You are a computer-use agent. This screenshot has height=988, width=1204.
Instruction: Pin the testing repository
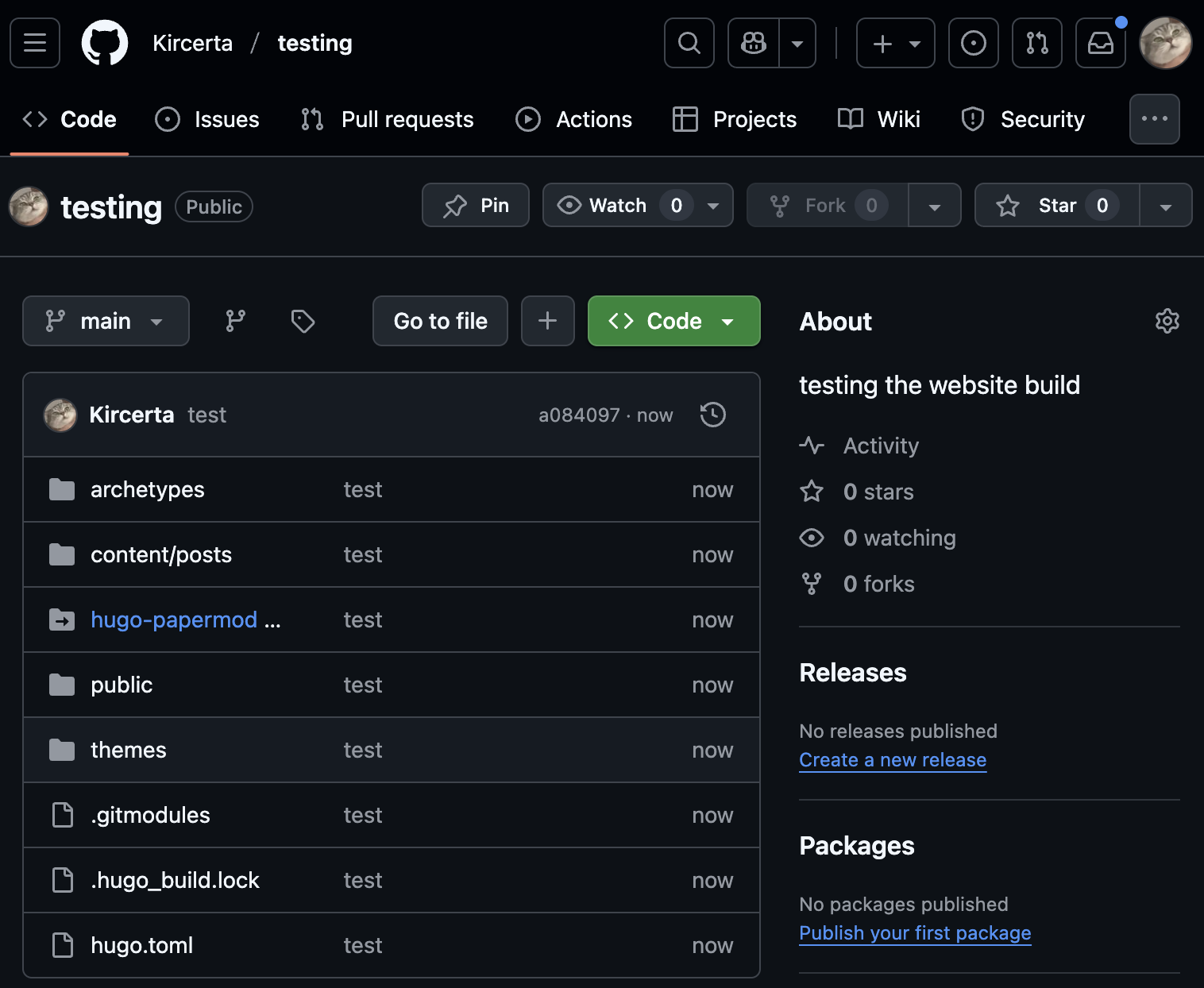click(476, 206)
